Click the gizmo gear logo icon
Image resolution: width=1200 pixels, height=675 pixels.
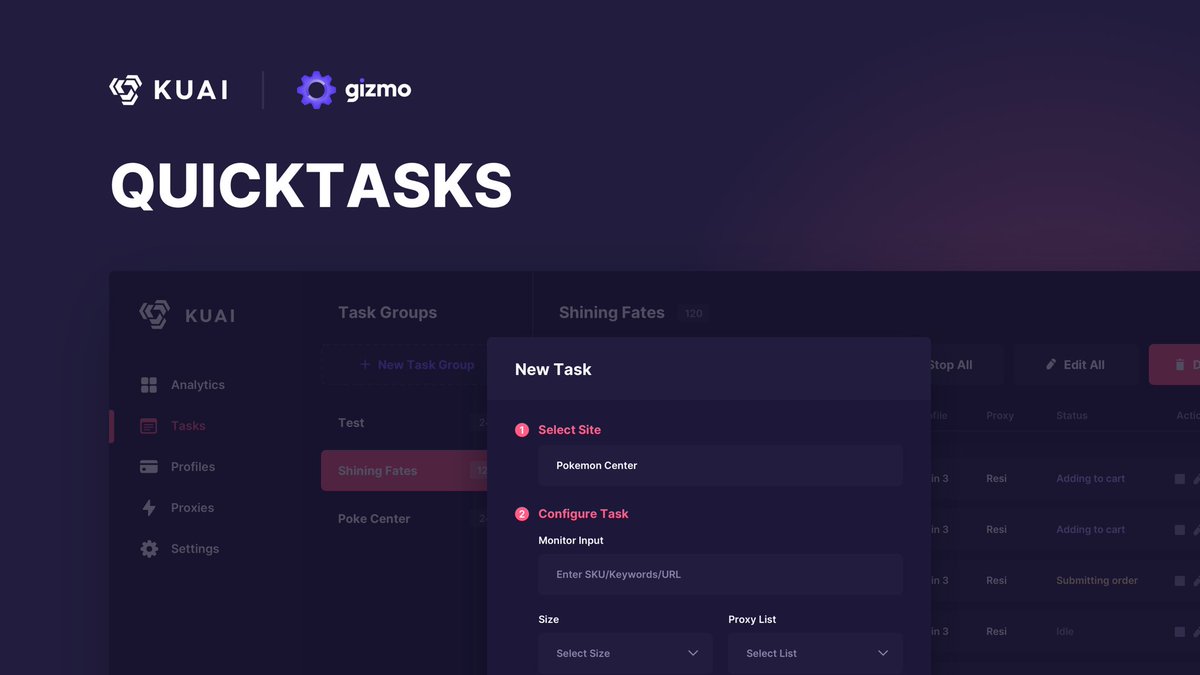[316, 90]
